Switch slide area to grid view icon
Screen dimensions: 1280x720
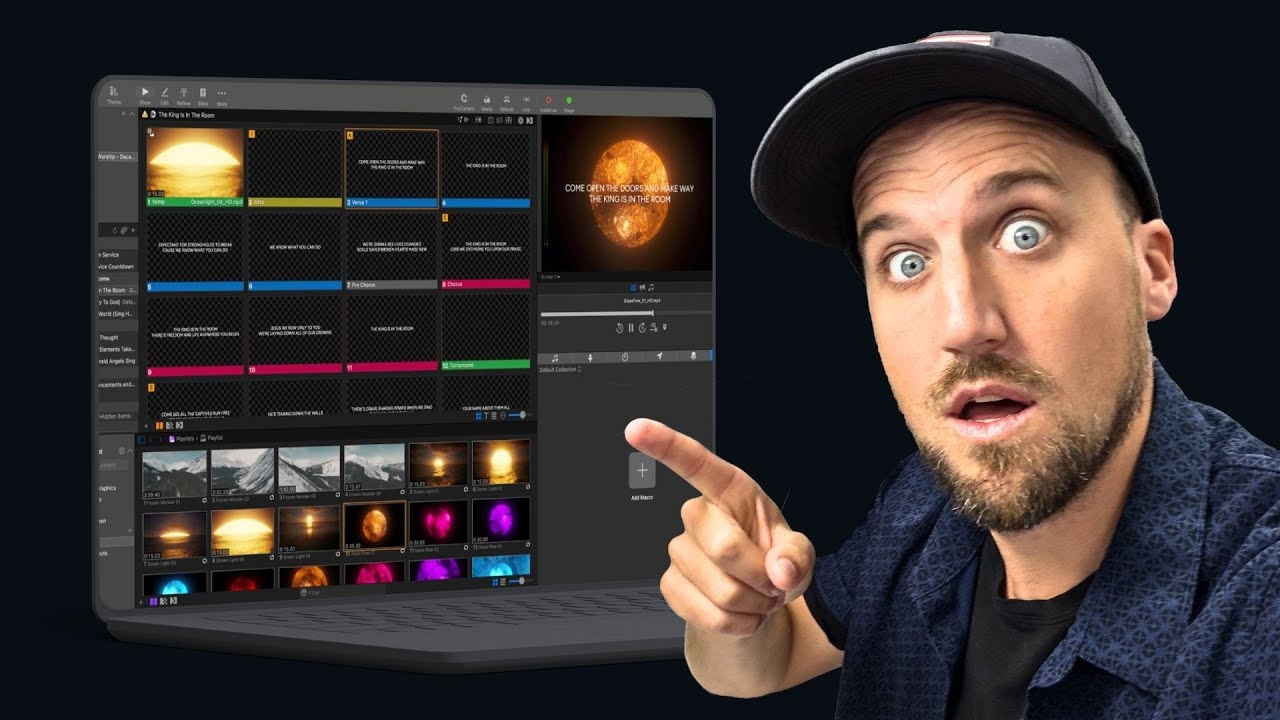[477, 415]
